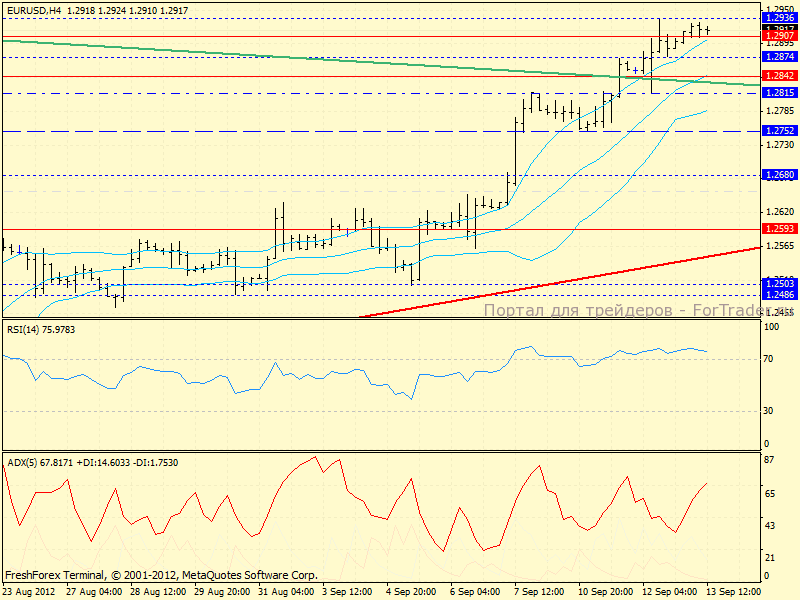Click the FreshForex Terminal copyright text
This screenshot has height=600, width=800.
click(x=161, y=576)
